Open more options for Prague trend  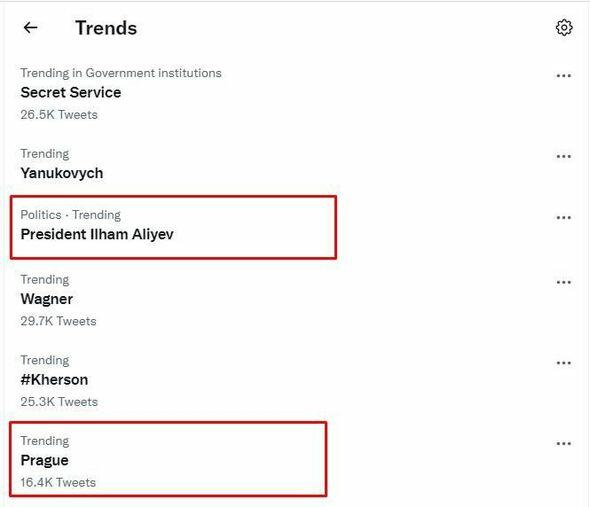[x=563, y=444]
